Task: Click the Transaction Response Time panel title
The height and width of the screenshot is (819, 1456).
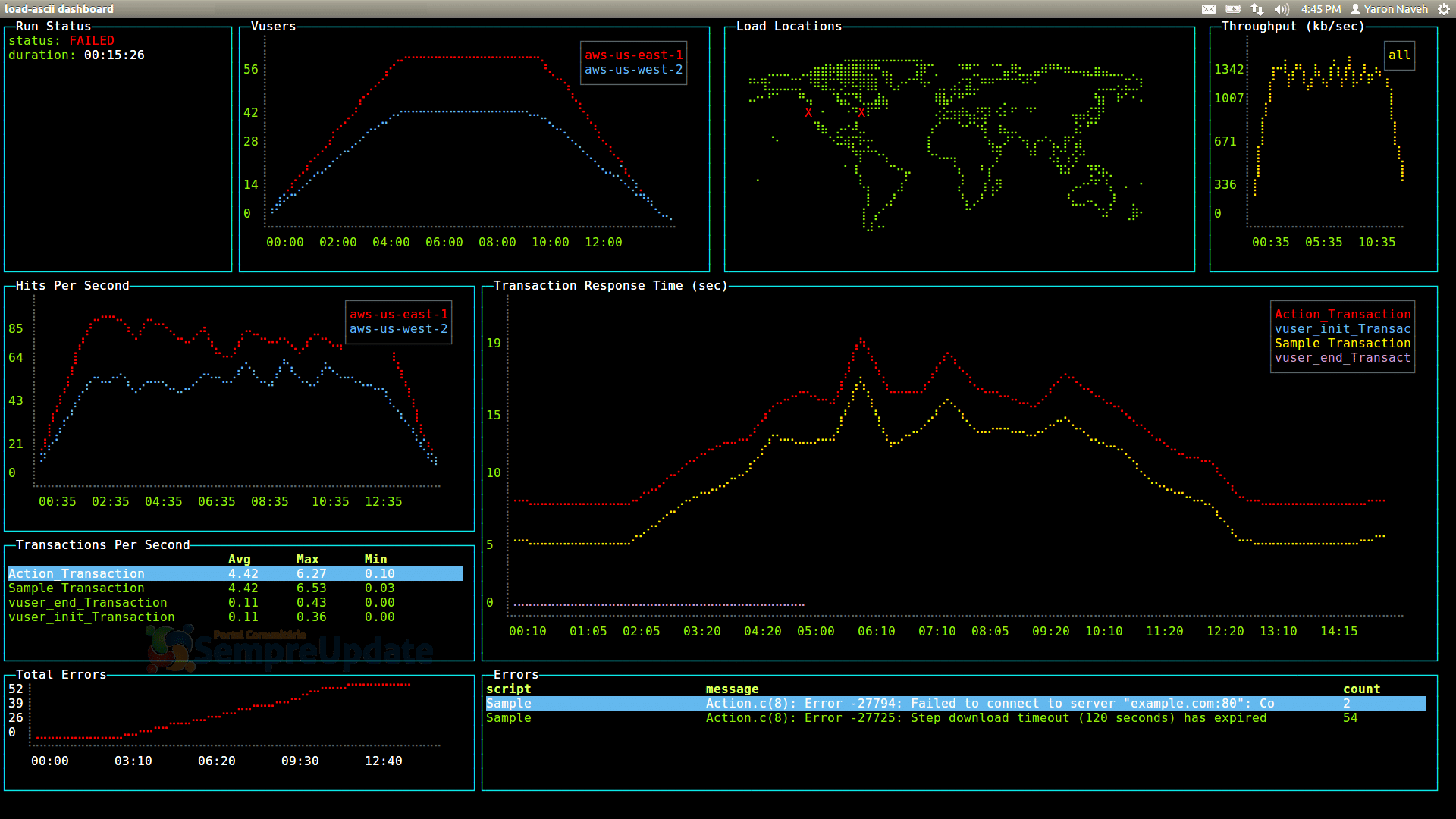Action: point(610,286)
